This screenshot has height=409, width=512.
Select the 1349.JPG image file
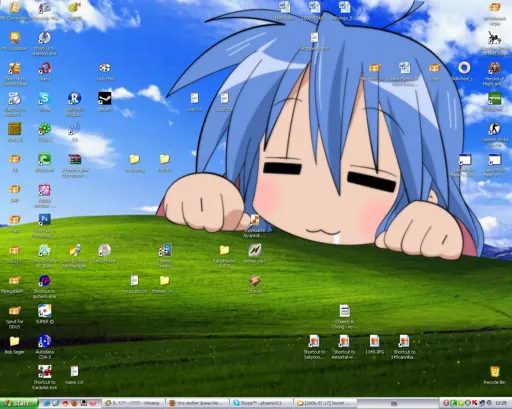(374, 345)
